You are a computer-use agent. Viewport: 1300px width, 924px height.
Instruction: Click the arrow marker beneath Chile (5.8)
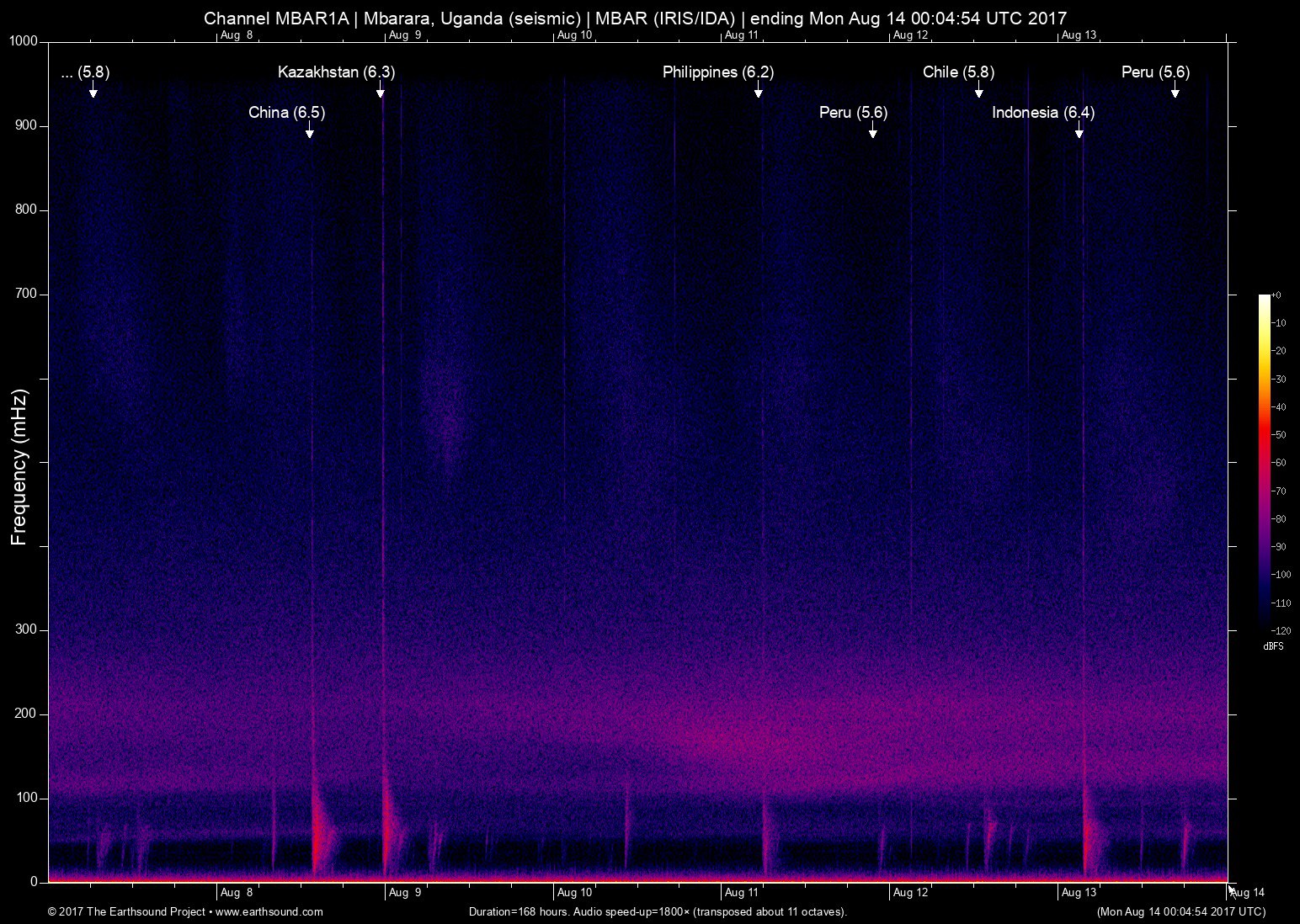point(979,93)
